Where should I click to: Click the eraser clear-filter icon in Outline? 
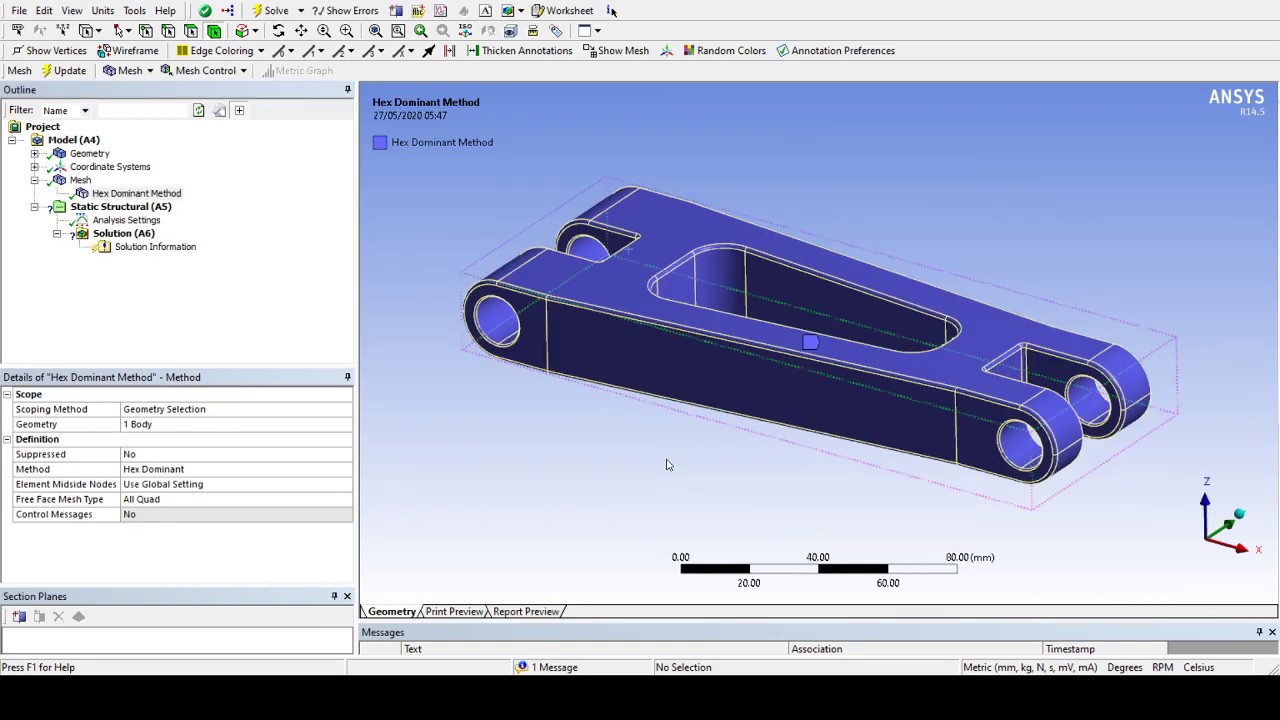click(219, 110)
